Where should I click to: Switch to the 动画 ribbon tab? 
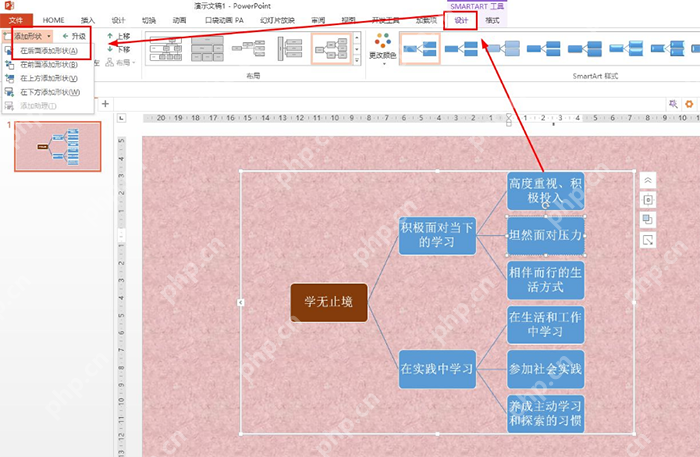(179, 20)
